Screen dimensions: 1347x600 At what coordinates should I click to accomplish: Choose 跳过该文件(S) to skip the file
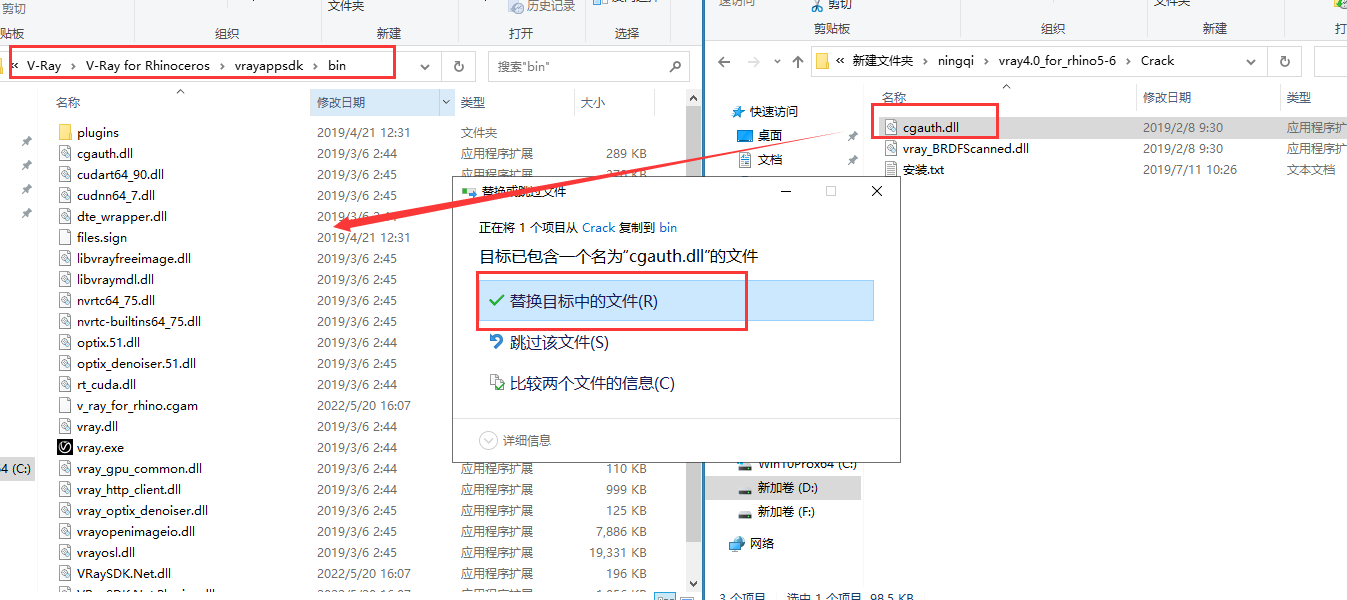(x=558, y=343)
